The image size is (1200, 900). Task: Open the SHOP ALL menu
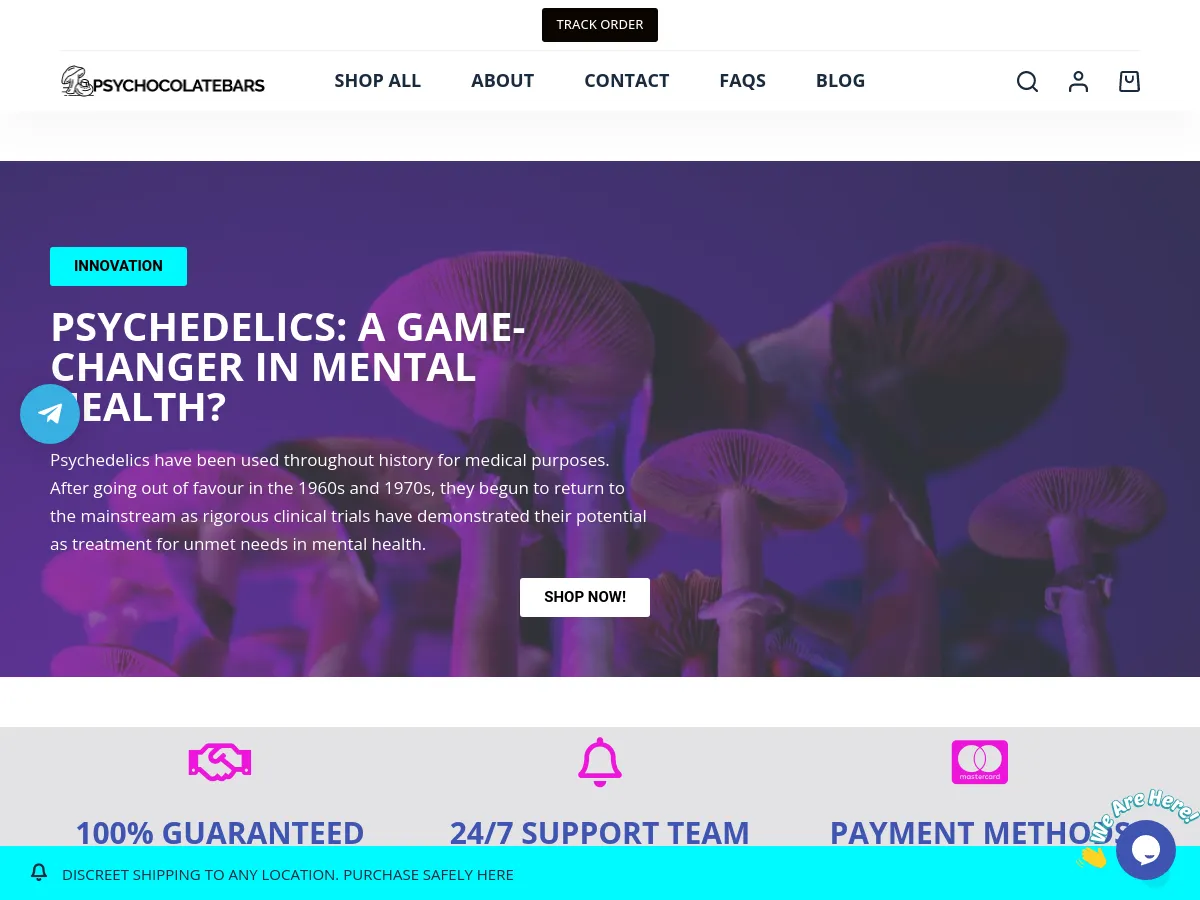click(x=378, y=81)
